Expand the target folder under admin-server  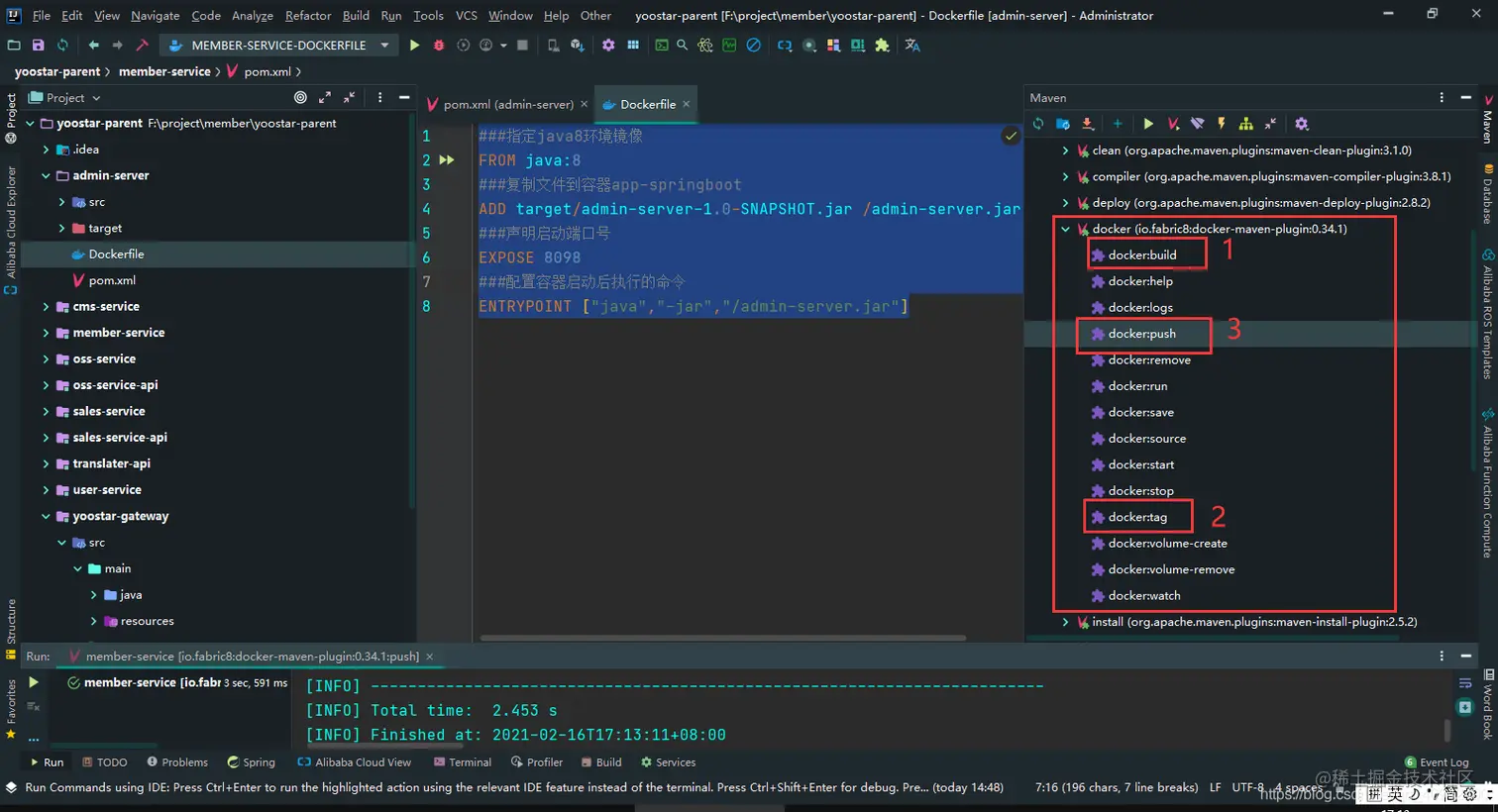pos(61,228)
